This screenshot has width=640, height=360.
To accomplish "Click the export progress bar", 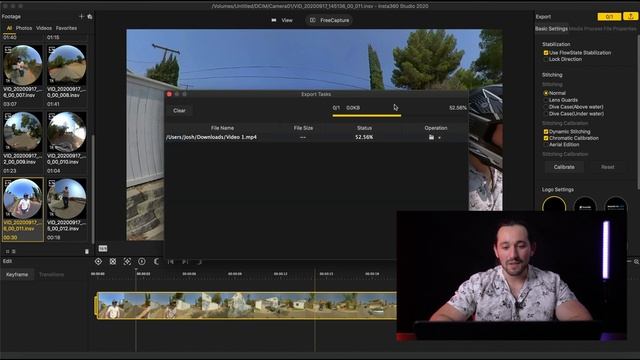I will (x=367, y=116).
